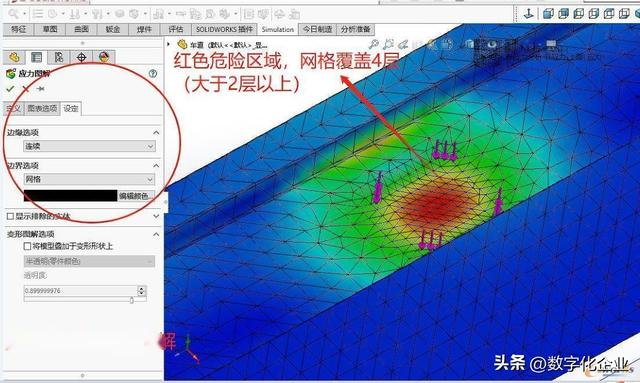The image size is (640, 383).
Task: Open the ConfigurationManager tab icon
Action: [x=59, y=57]
